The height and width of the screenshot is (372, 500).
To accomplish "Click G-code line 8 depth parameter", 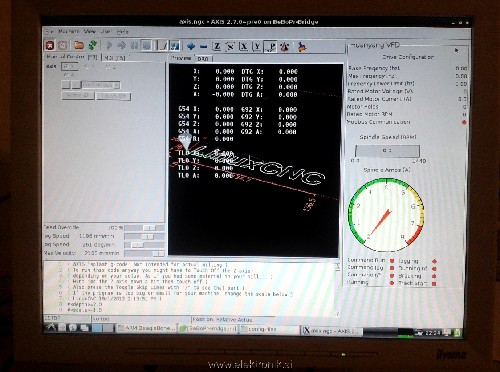I will point(85,304).
